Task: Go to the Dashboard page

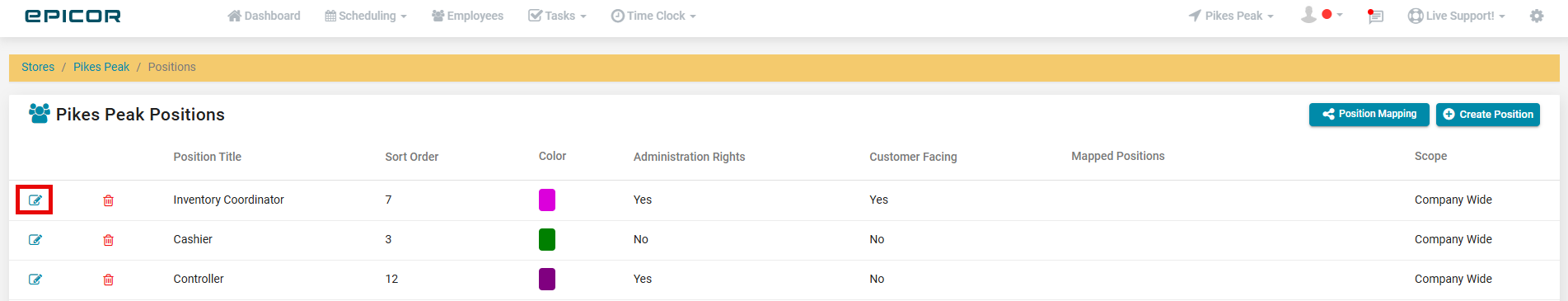Action: (x=264, y=16)
